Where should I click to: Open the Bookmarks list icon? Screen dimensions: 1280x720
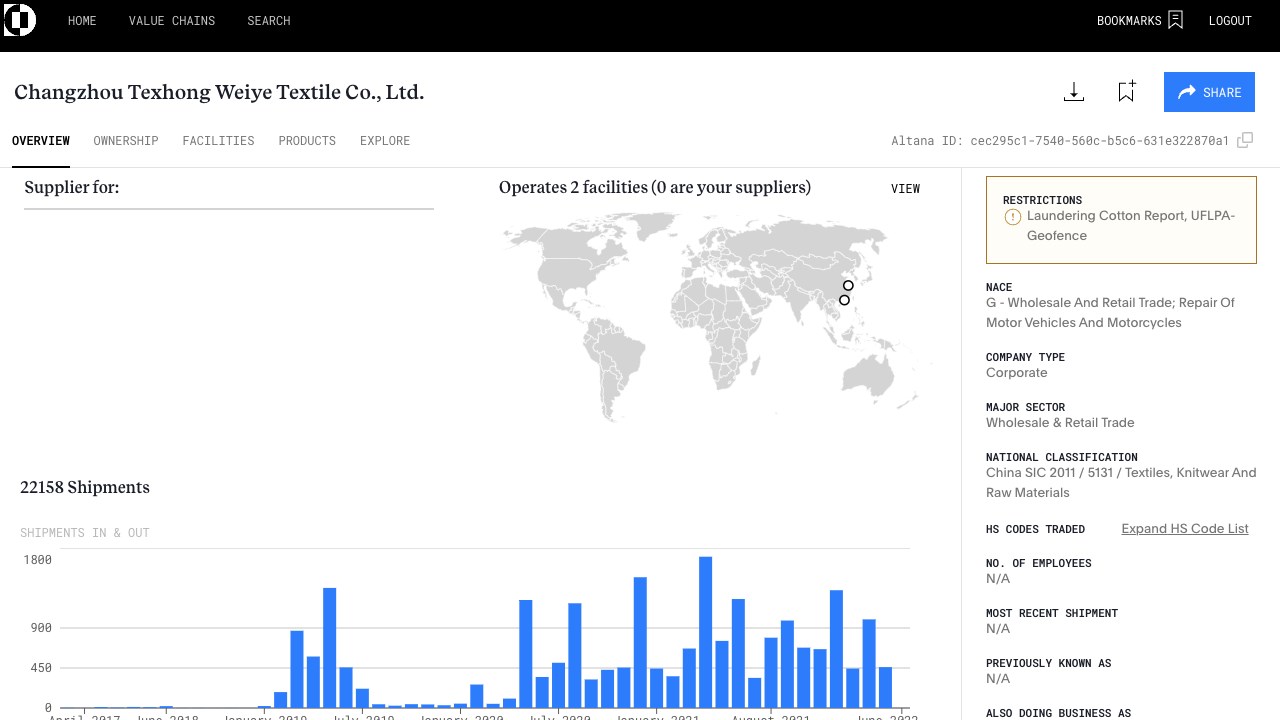click(x=1175, y=20)
